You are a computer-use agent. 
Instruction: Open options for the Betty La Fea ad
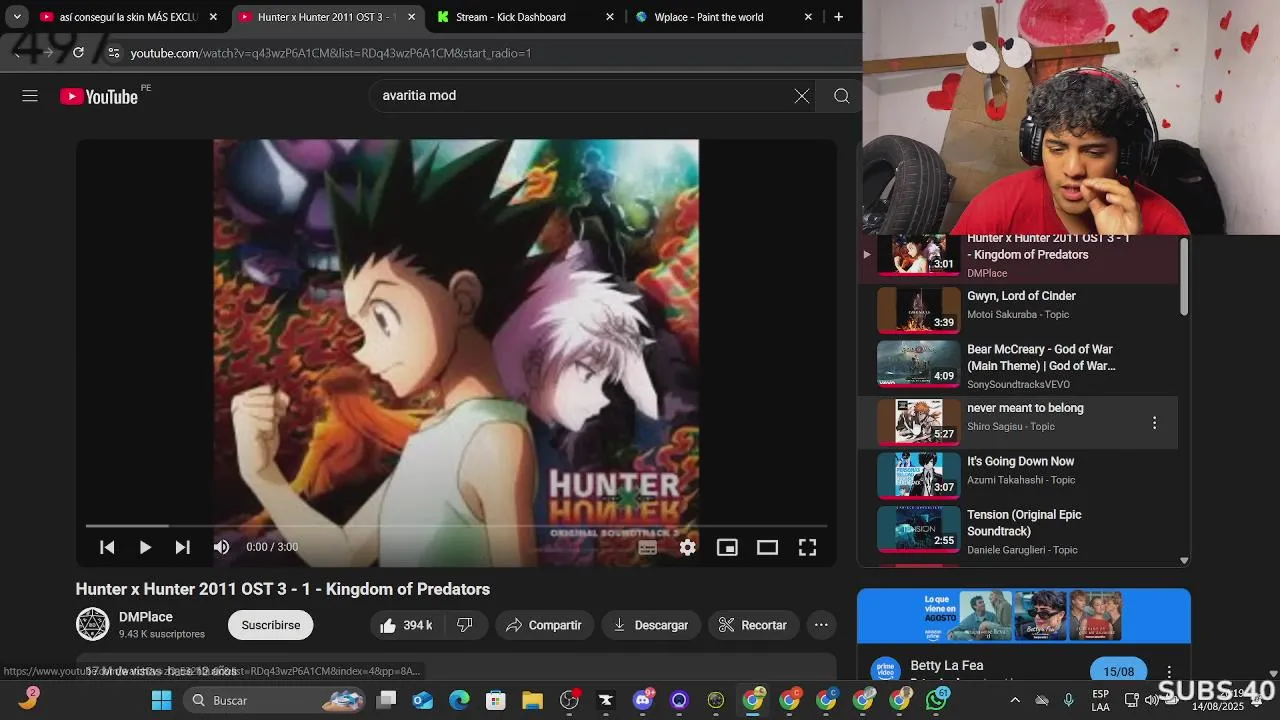(x=1169, y=672)
